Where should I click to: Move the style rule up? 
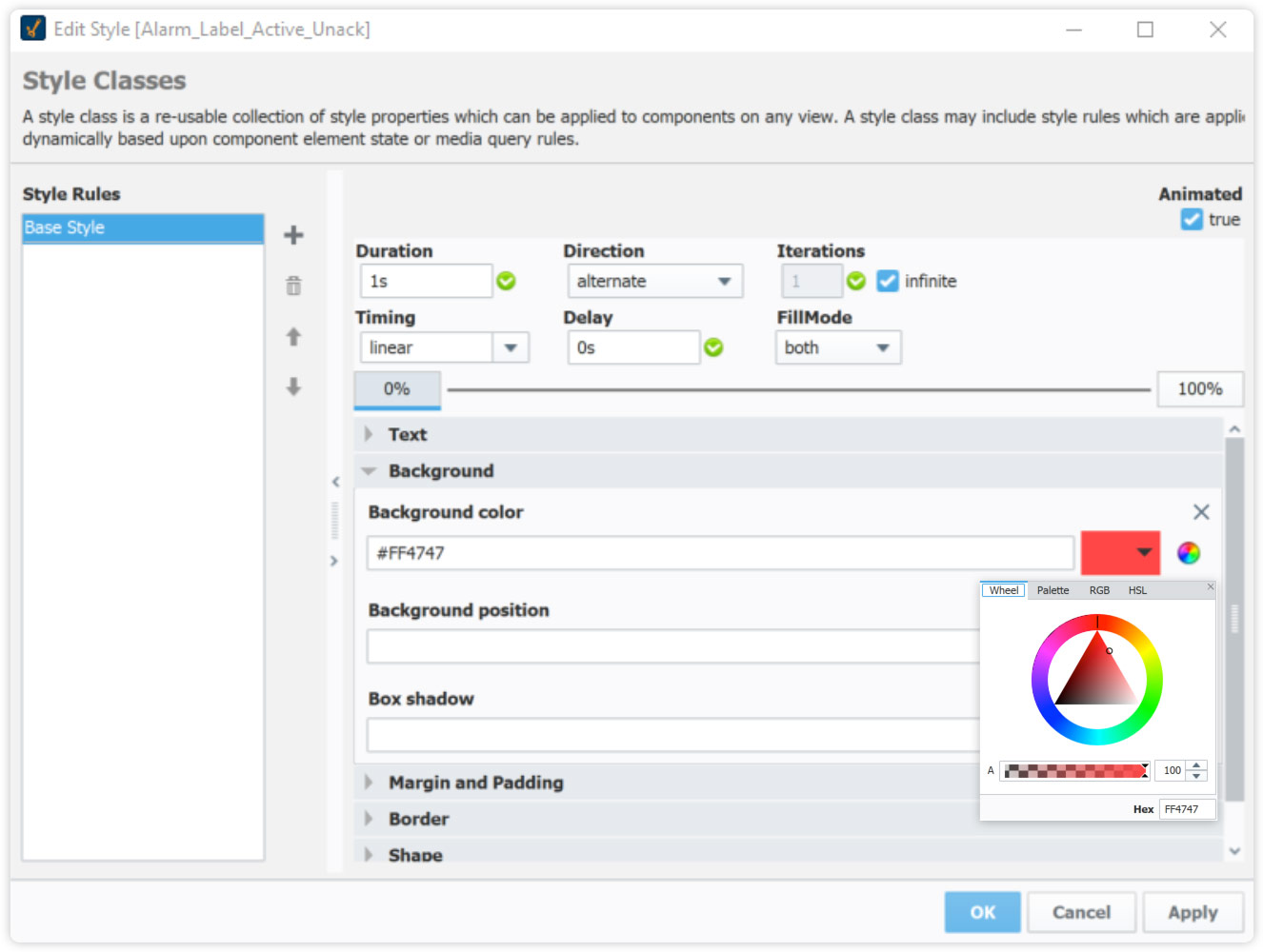[x=292, y=337]
